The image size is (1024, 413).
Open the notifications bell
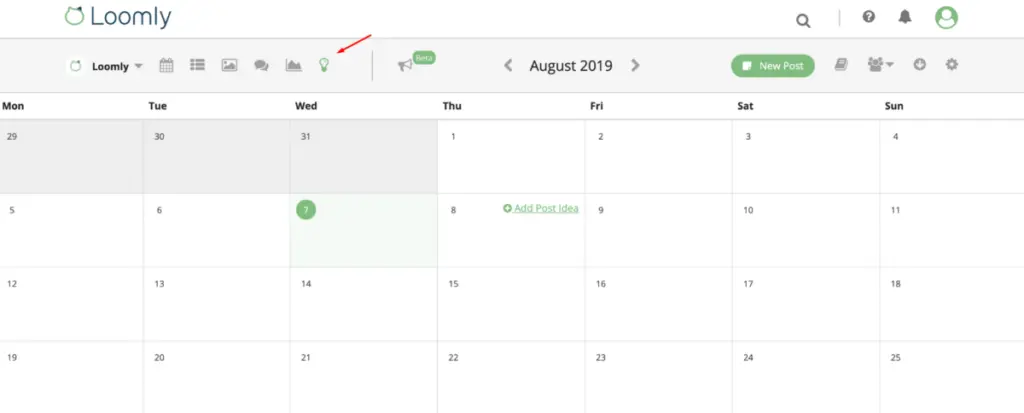(905, 17)
